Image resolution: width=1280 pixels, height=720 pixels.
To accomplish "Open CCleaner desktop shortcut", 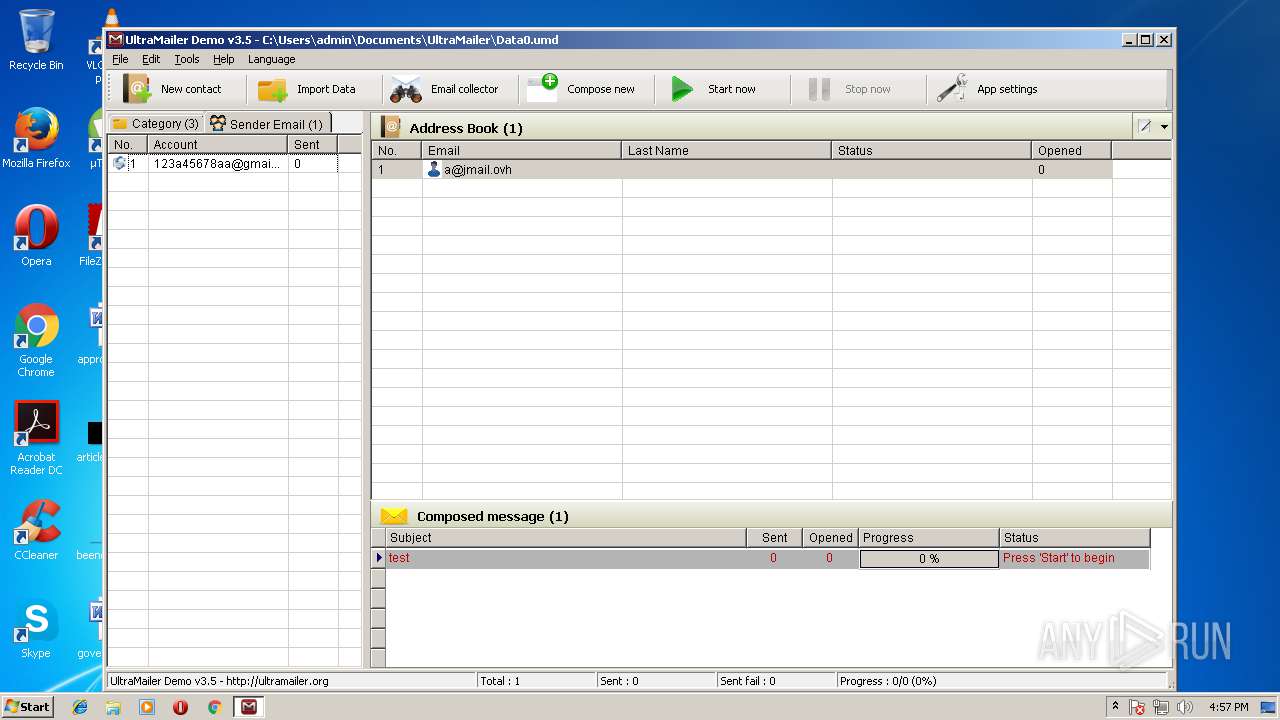I will 36,530.
